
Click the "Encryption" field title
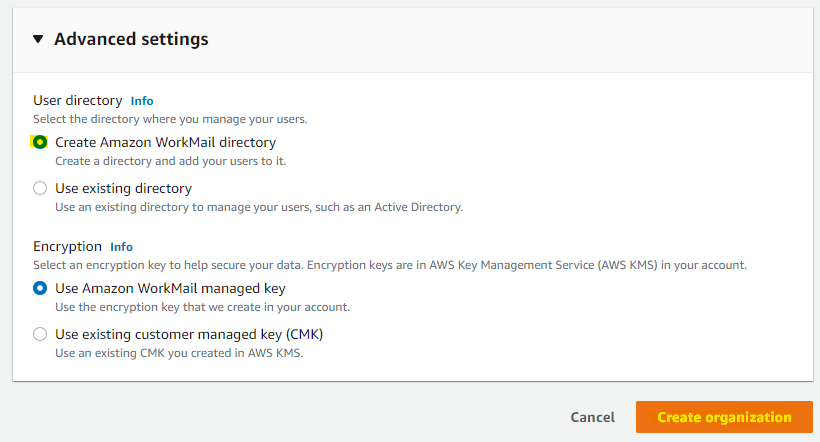point(67,247)
